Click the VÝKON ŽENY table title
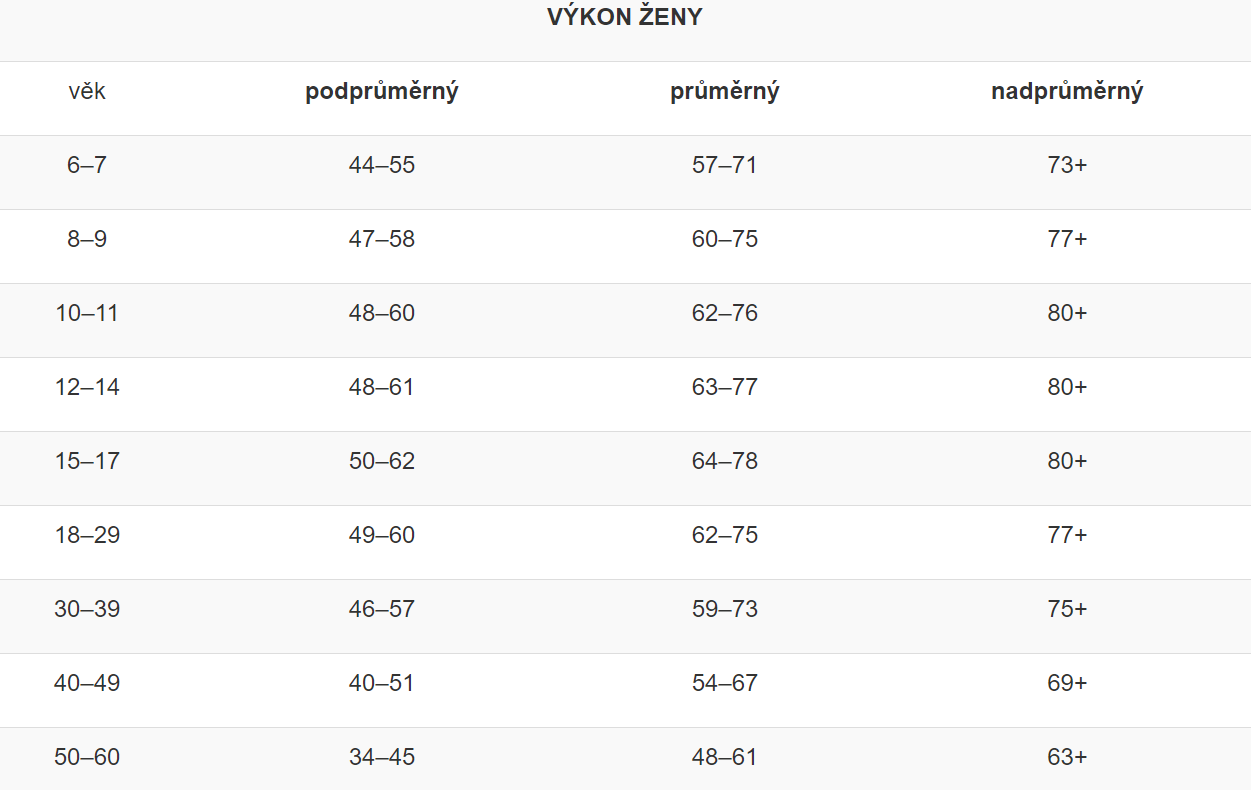Image resolution: width=1251 pixels, height=790 pixels. tap(625, 17)
